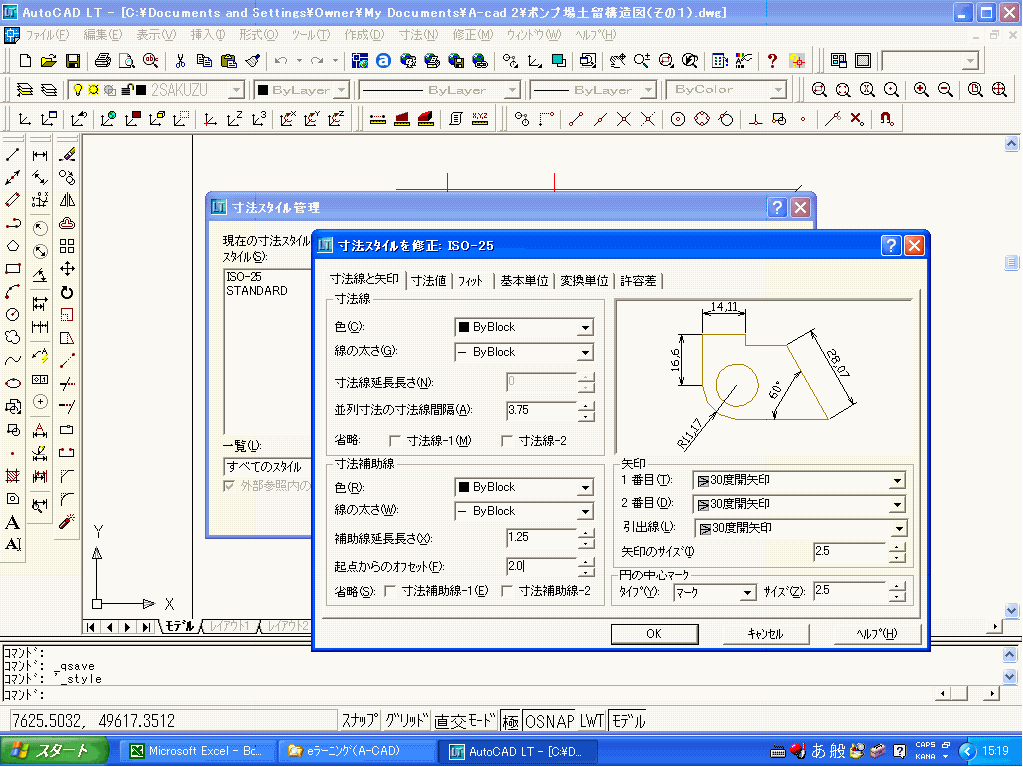
Task: Click the red question mark Help icon
Action: pos(772,61)
